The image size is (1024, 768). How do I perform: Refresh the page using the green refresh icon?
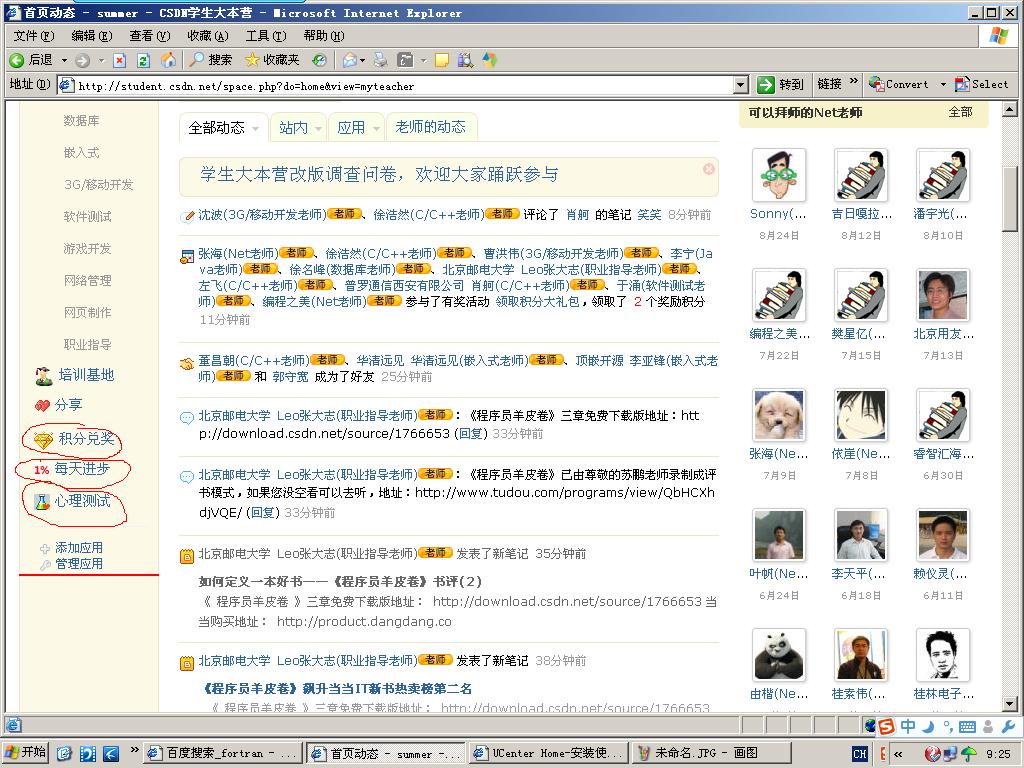(x=143, y=60)
